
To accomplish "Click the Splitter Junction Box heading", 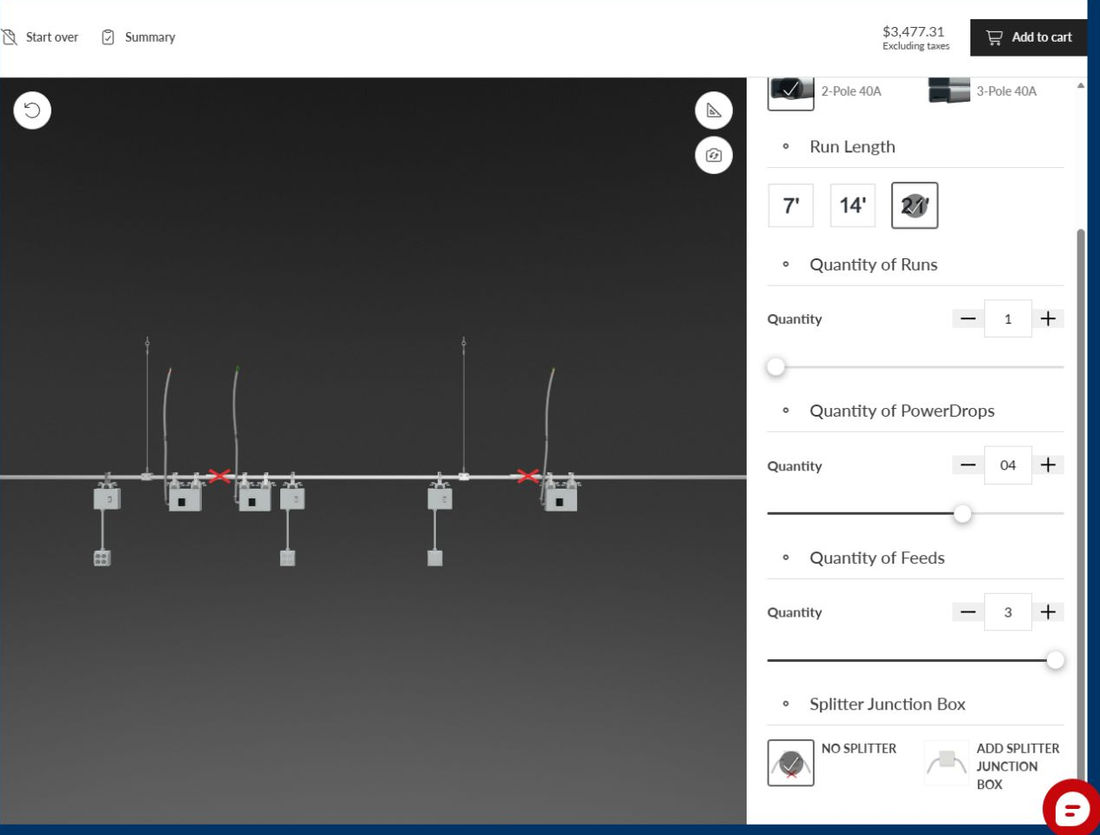I will [x=887, y=704].
